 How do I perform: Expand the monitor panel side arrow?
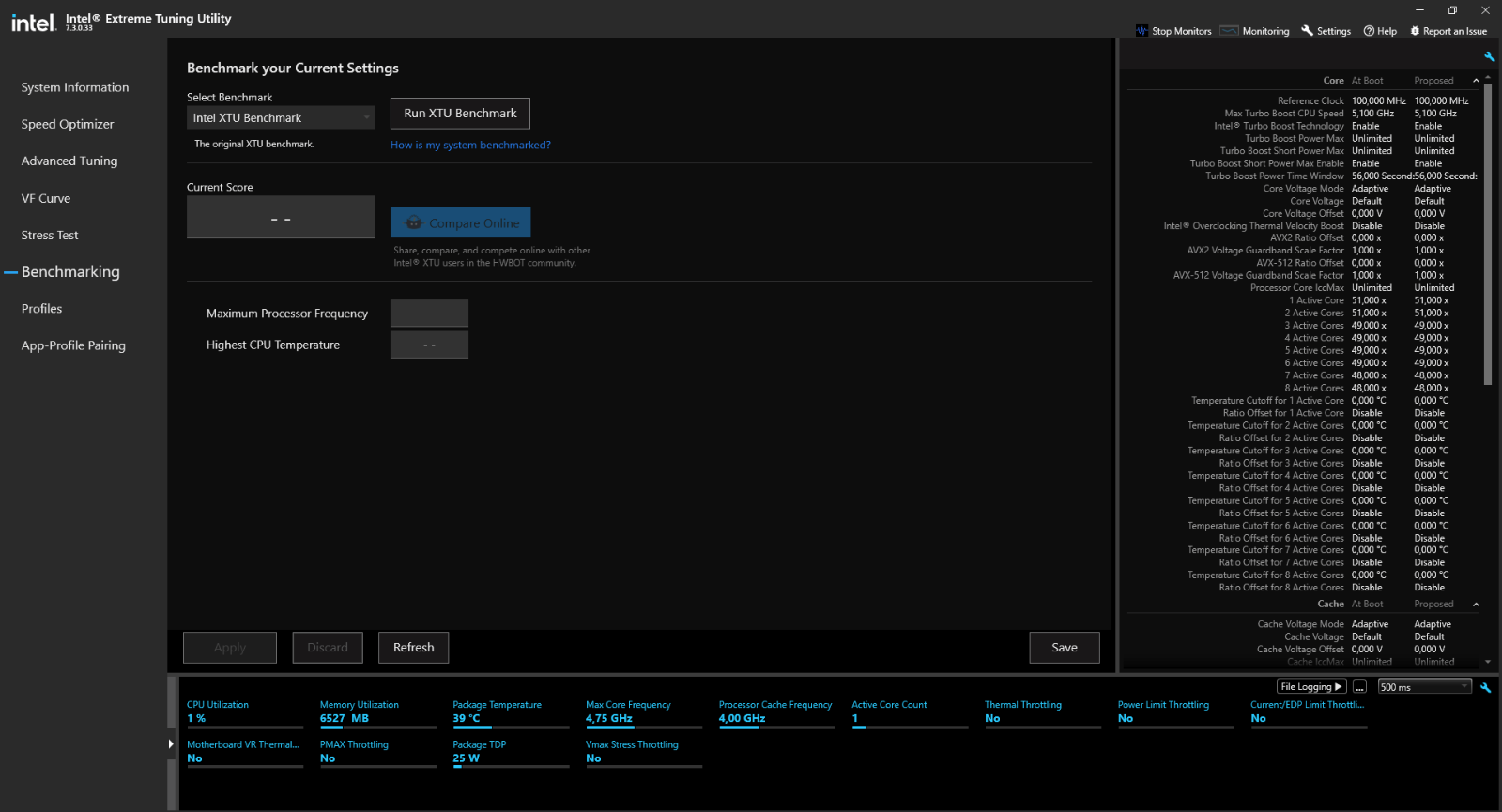click(x=171, y=744)
